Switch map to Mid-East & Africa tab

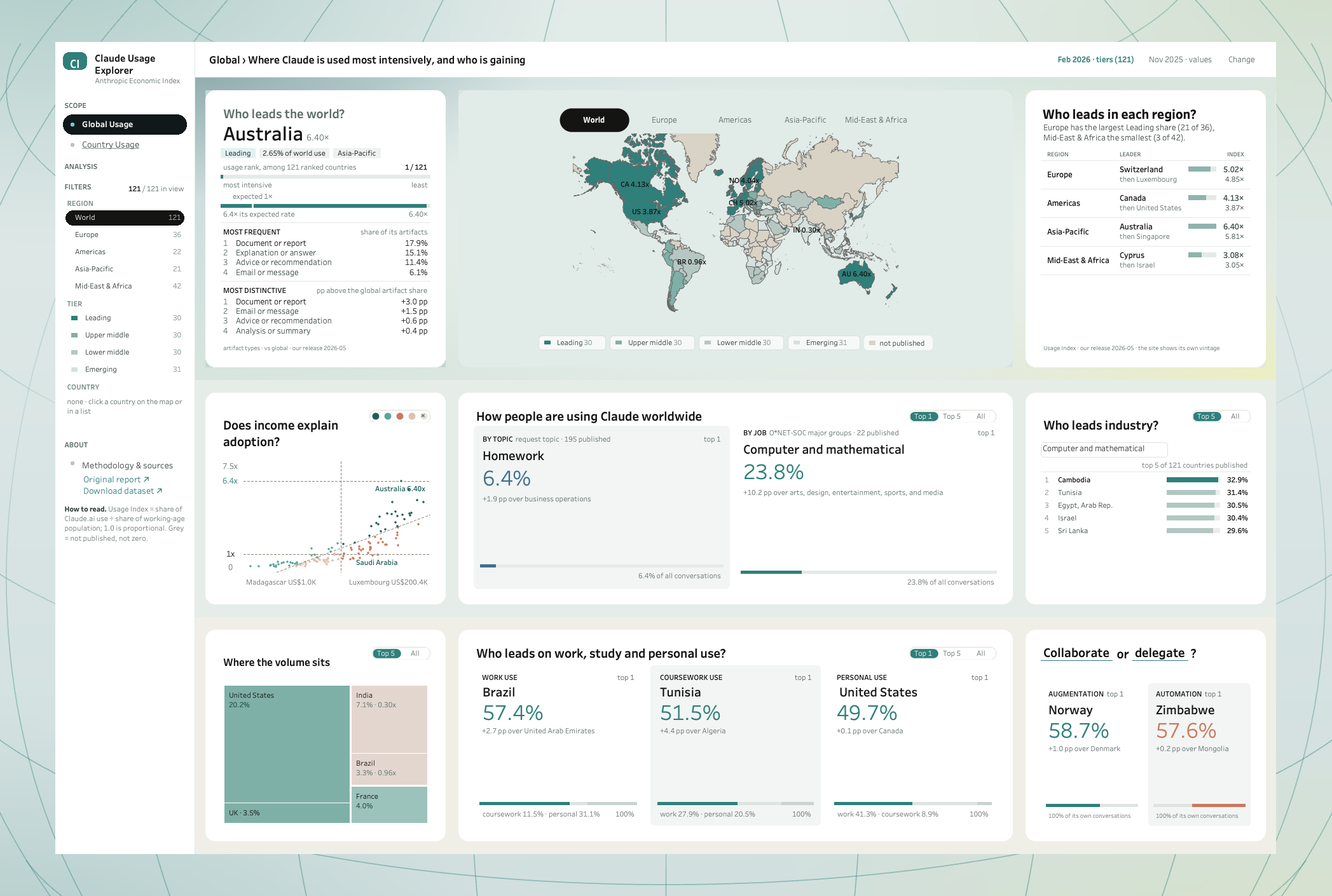[875, 120]
